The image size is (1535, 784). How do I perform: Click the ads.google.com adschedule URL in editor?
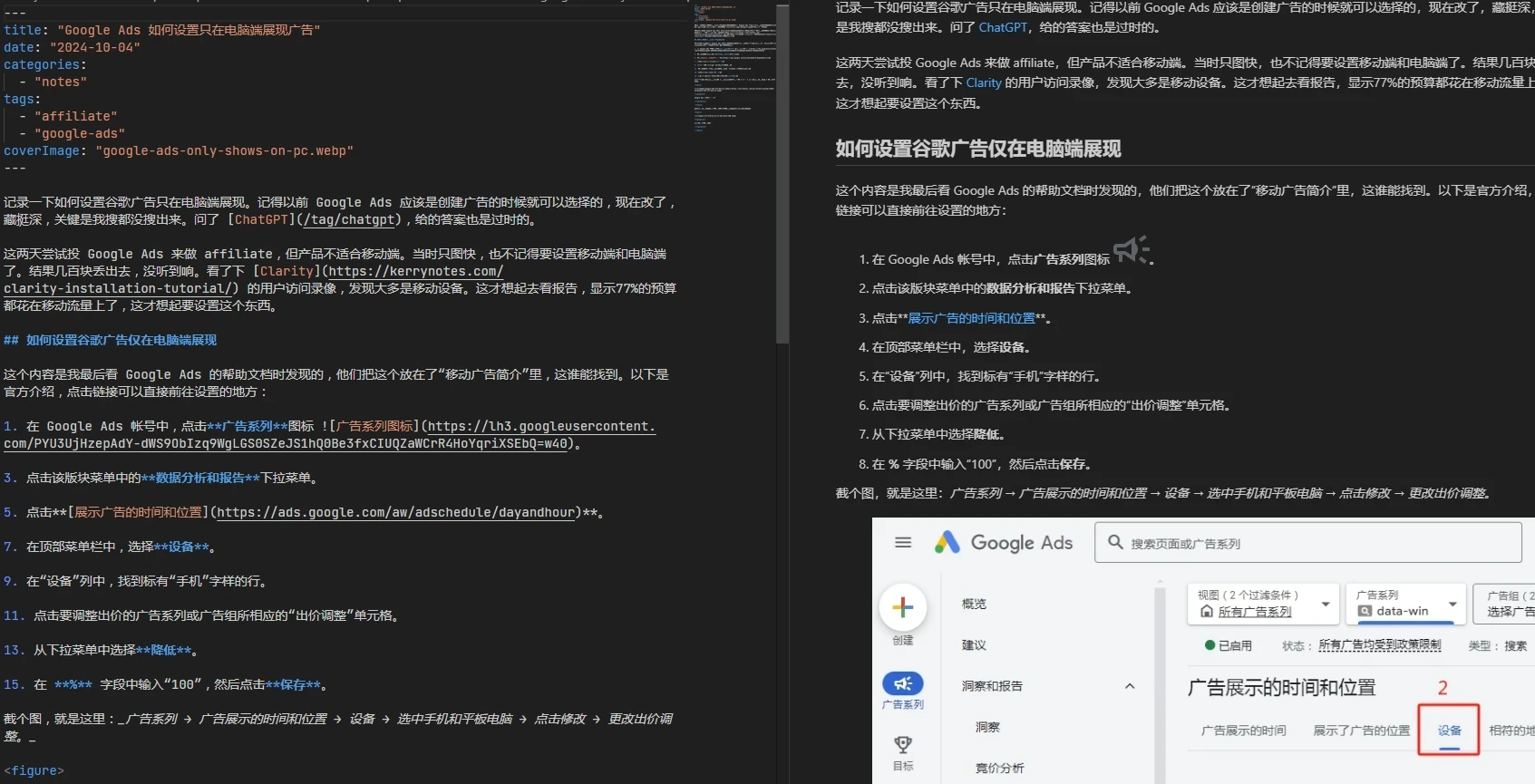pyautogui.click(x=396, y=512)
